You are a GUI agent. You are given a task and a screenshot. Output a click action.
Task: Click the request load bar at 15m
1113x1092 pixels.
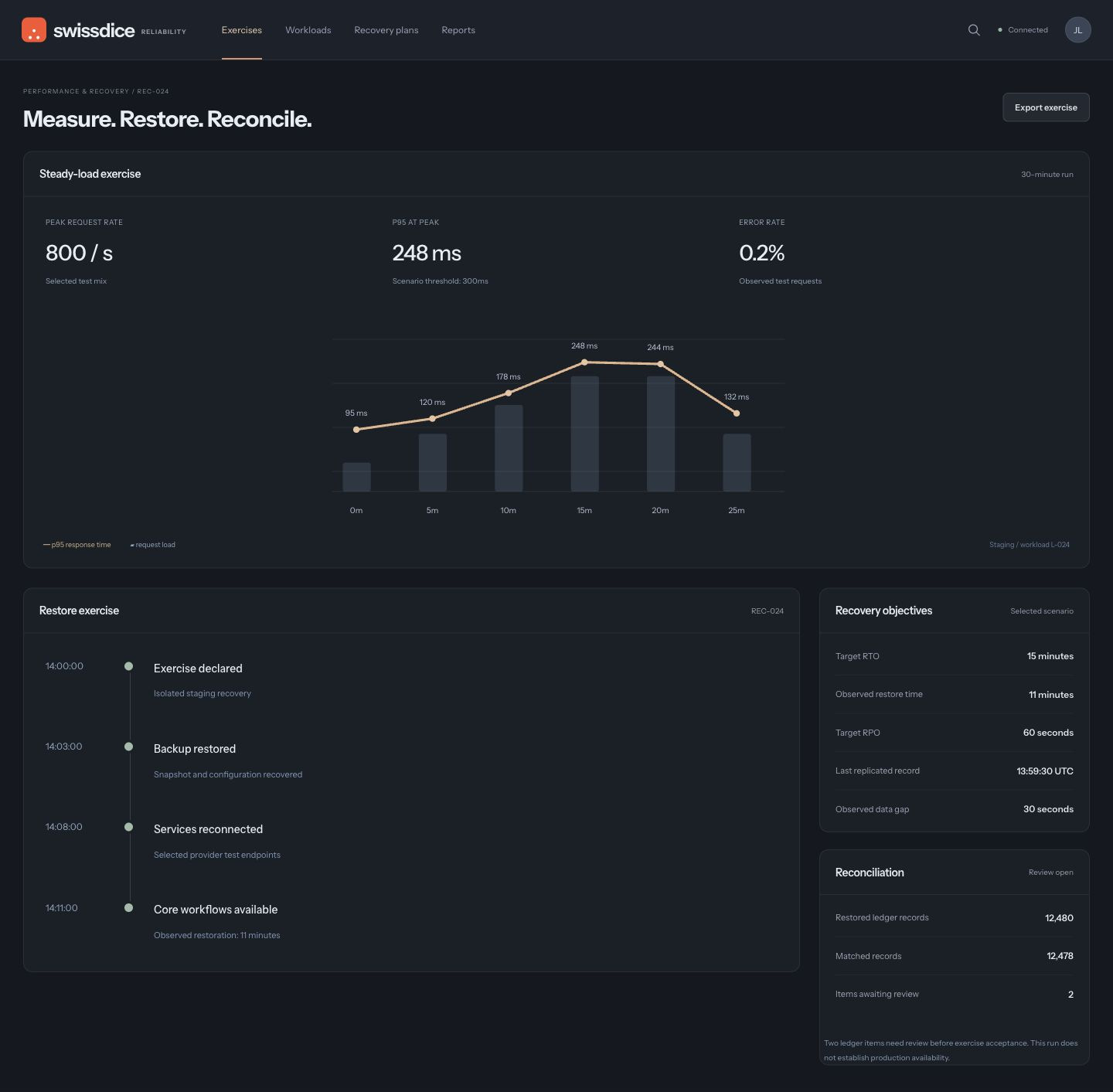pos(584,434)
